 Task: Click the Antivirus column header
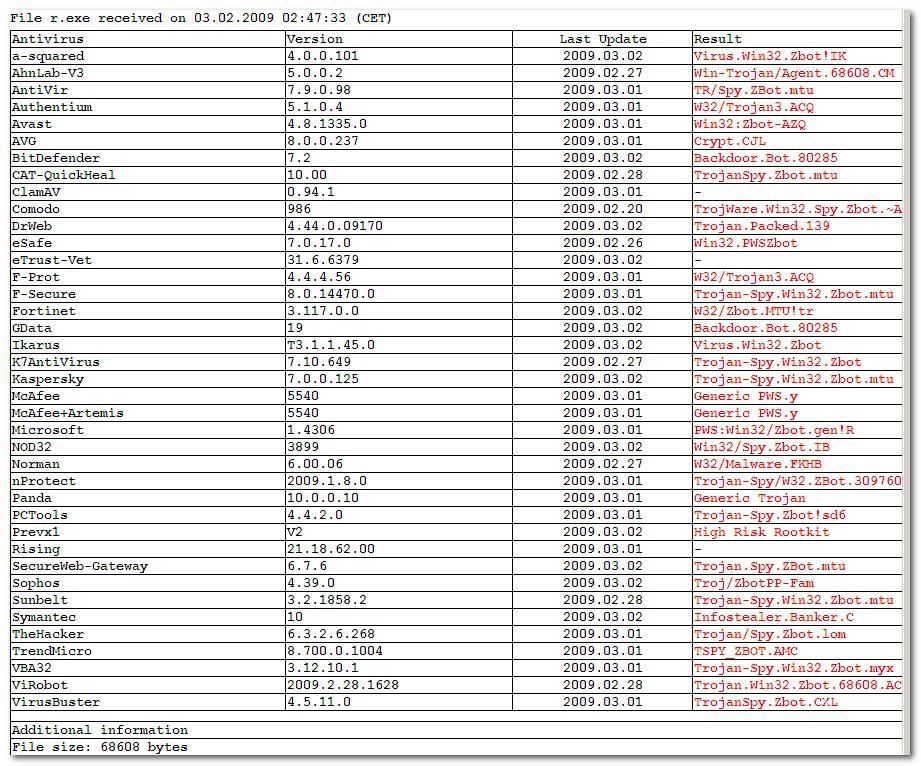[x=47, y=39]
